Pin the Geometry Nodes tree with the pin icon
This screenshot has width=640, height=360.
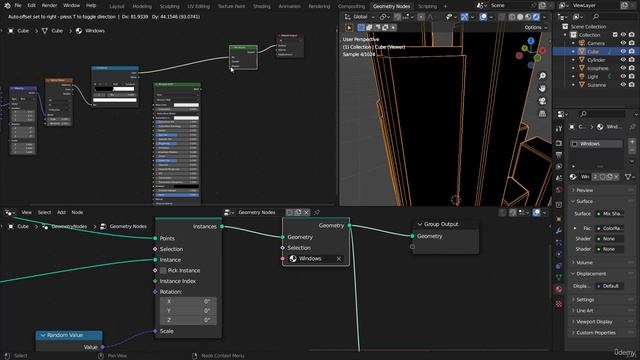pos(317,212)
